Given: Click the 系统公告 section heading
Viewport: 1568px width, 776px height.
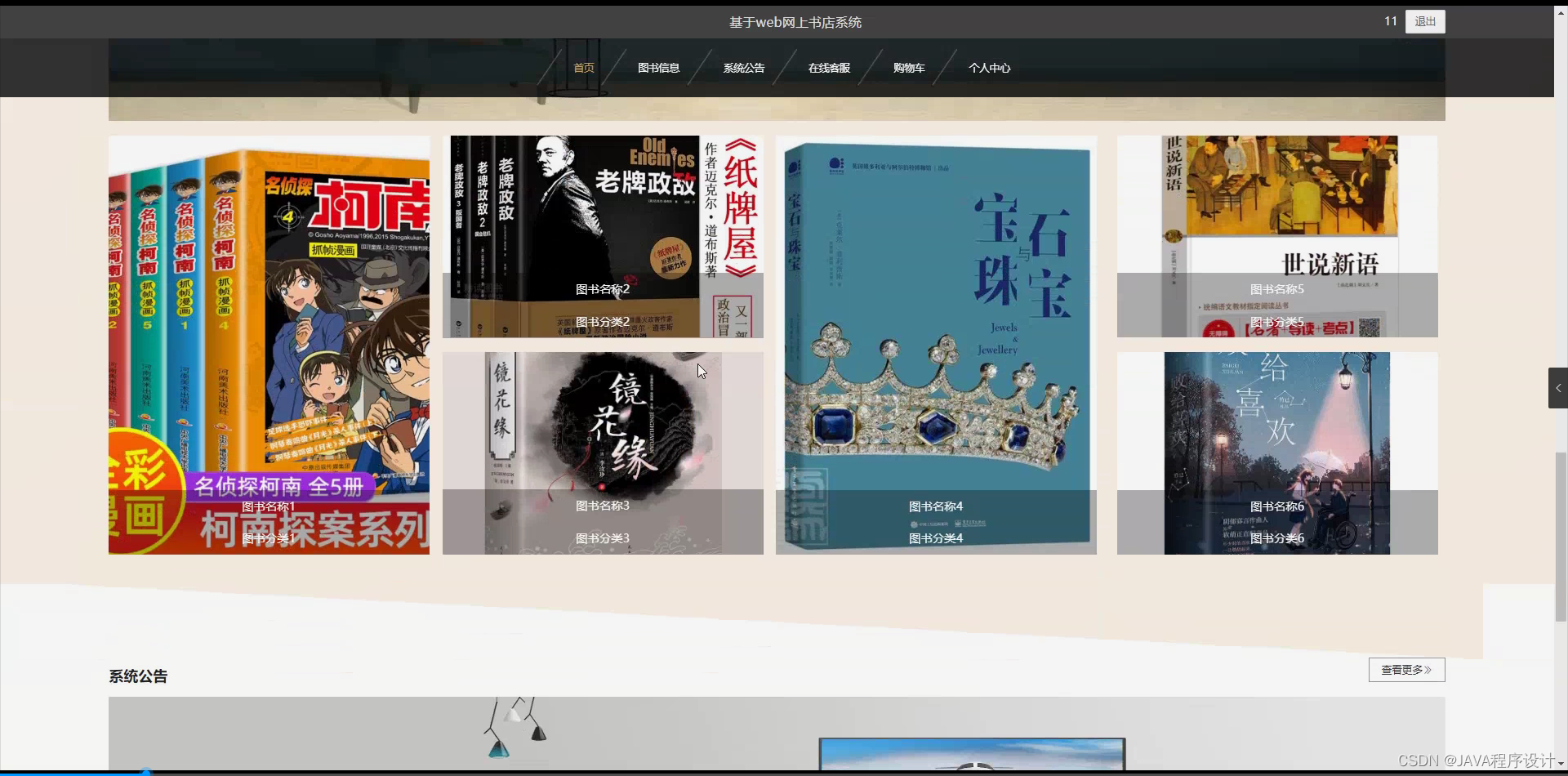Looking at the screenshot, I should click(x=138, y=676).
